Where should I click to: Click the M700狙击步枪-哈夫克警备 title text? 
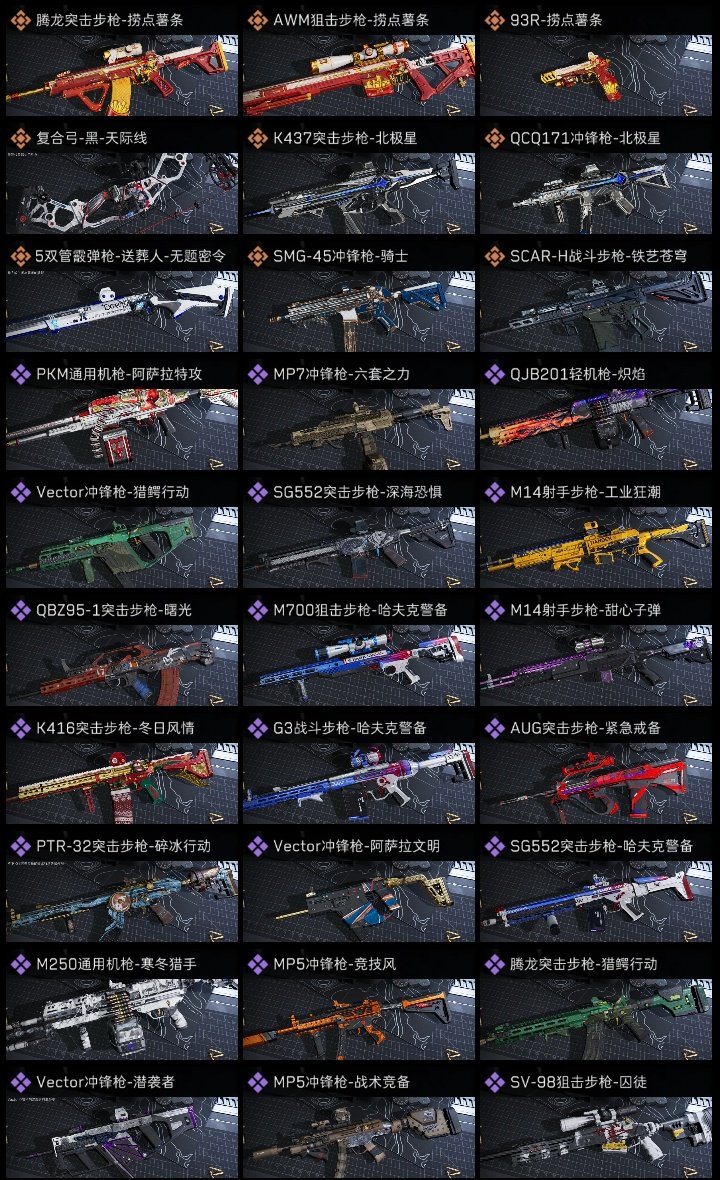coord(360,610)
